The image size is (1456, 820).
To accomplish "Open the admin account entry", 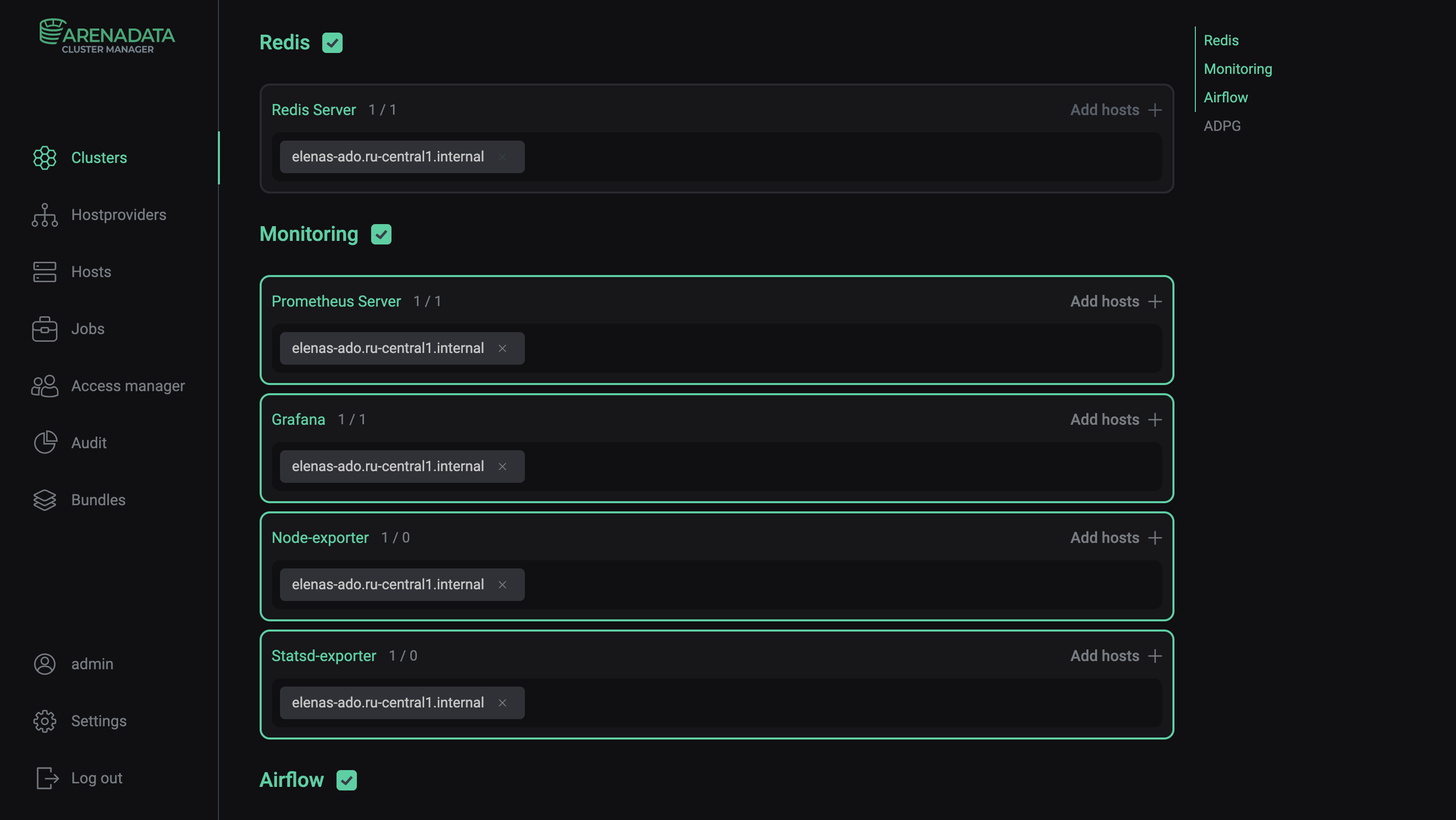I will (x=92, y=664).
